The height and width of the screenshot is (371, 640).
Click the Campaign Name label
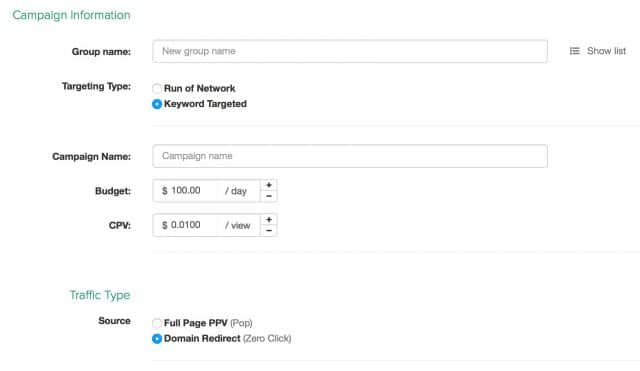point(91,157)
